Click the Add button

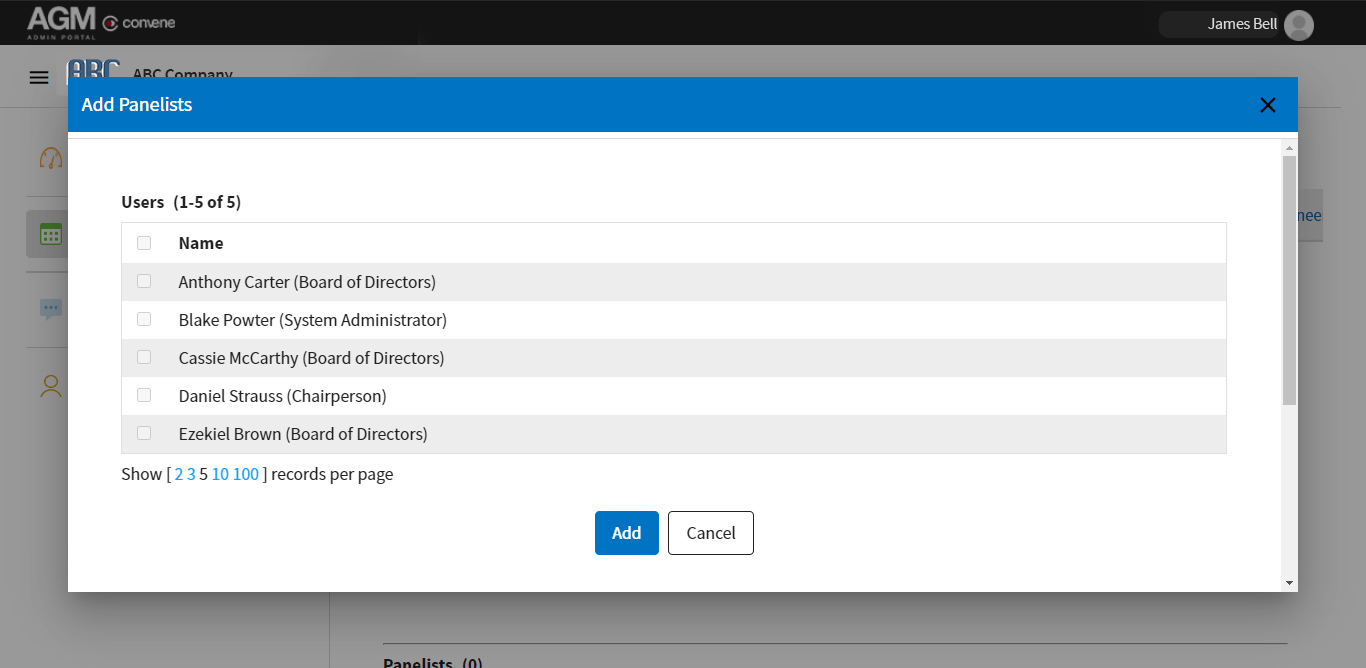626,532
